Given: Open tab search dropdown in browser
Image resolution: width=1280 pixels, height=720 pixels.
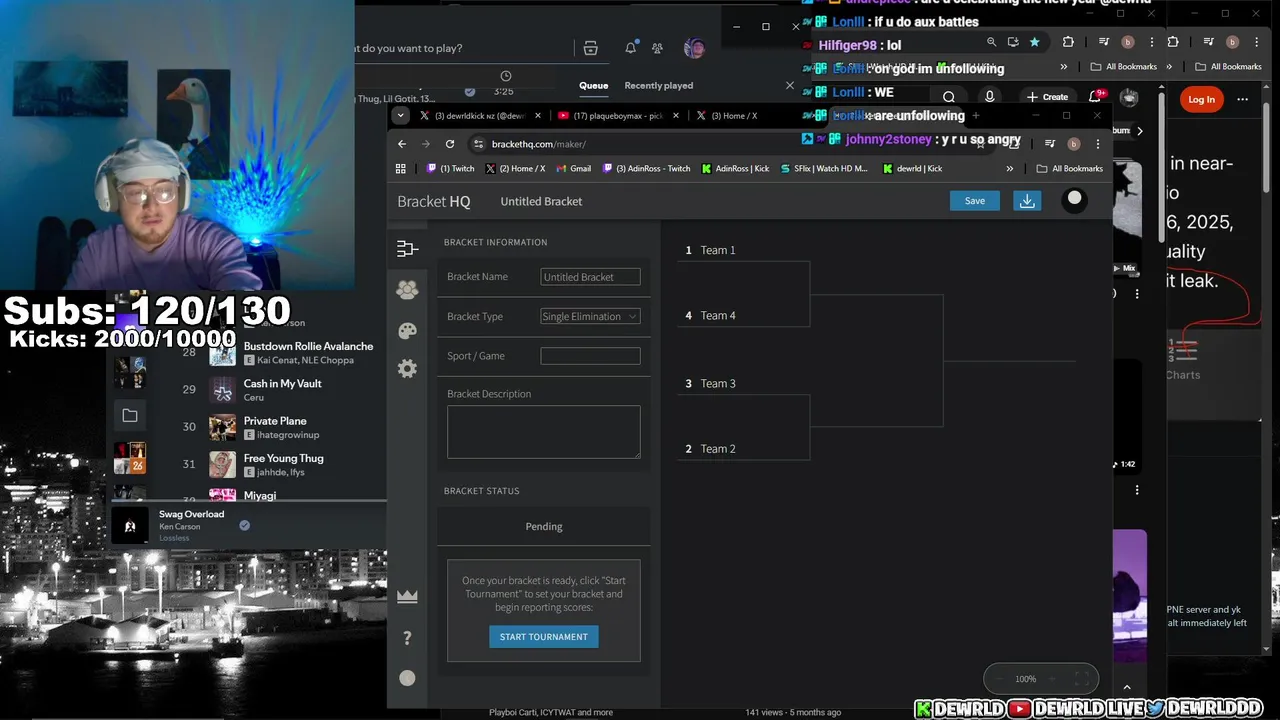Looking at the screenshot, I should (x=400, y=116).
